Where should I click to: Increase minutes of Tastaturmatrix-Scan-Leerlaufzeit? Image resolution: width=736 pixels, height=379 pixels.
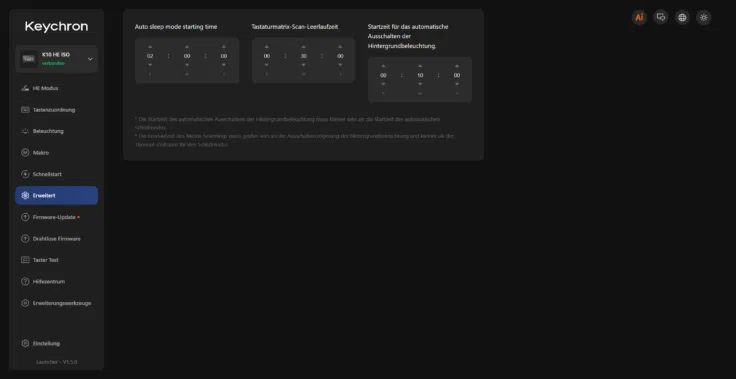tap(304, 47)
